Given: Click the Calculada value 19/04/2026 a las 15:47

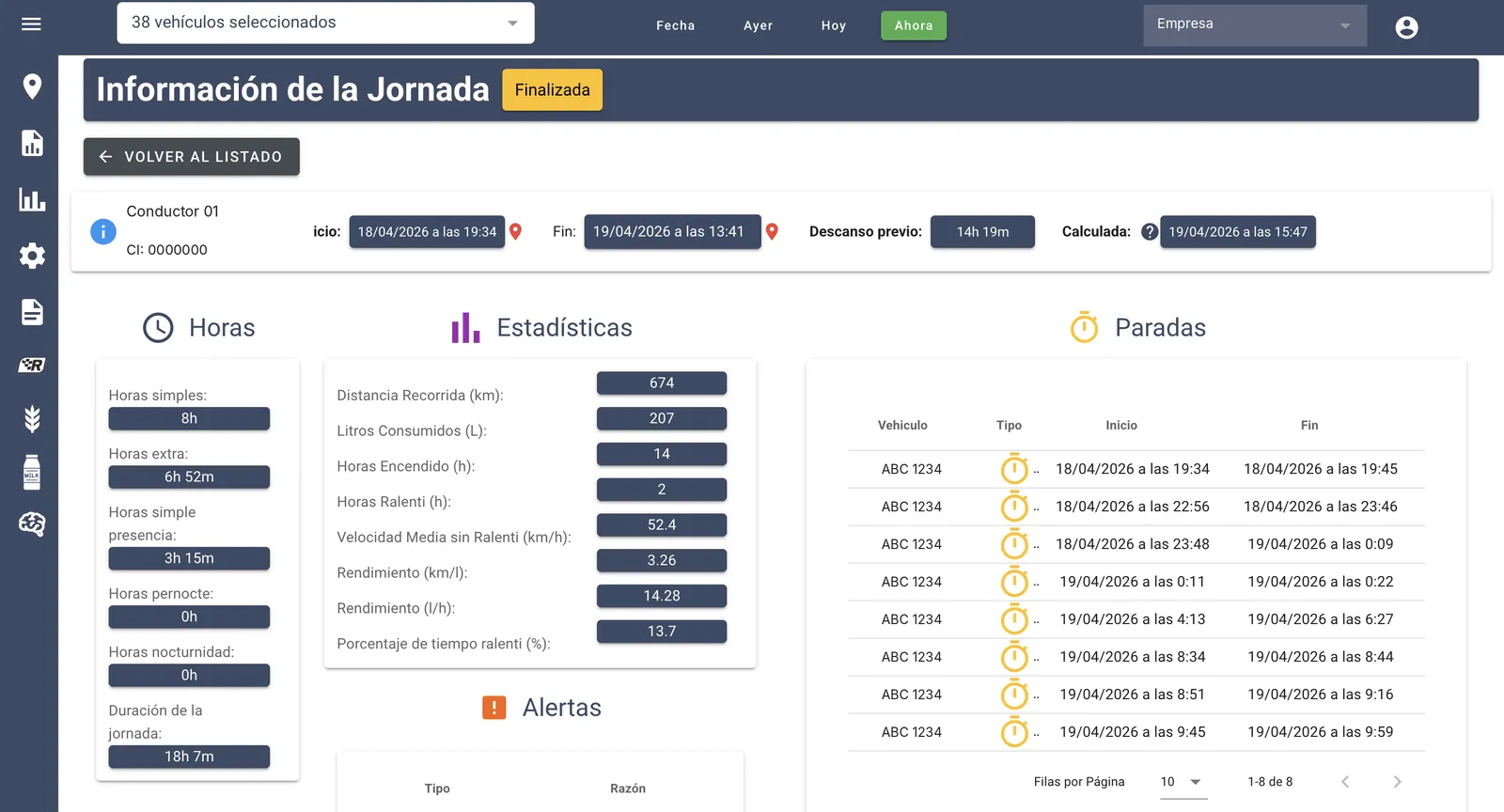Looking at the screenshot, I should point(1238,232).
